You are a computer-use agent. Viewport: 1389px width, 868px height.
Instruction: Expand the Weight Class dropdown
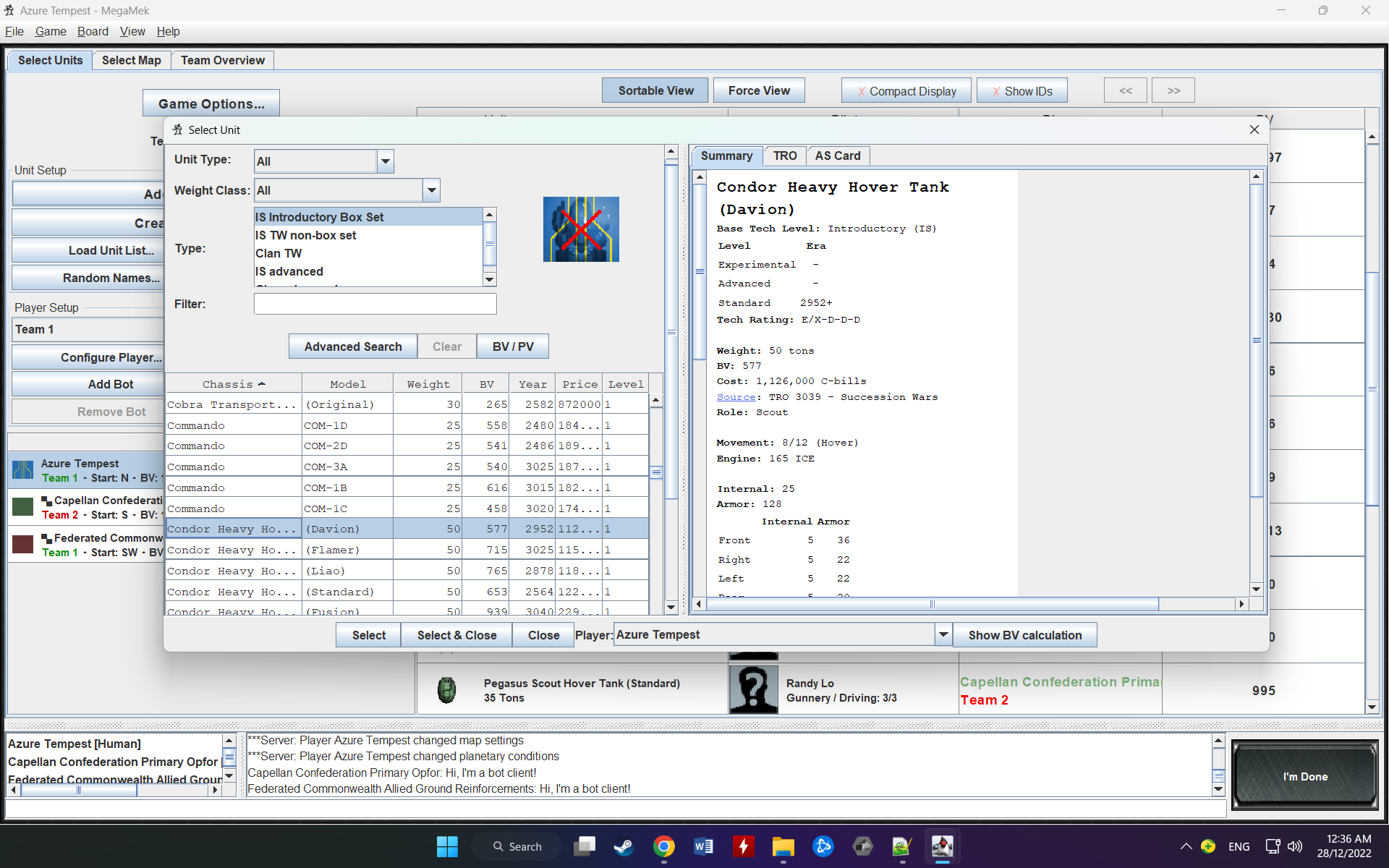[x=431, y=190]
